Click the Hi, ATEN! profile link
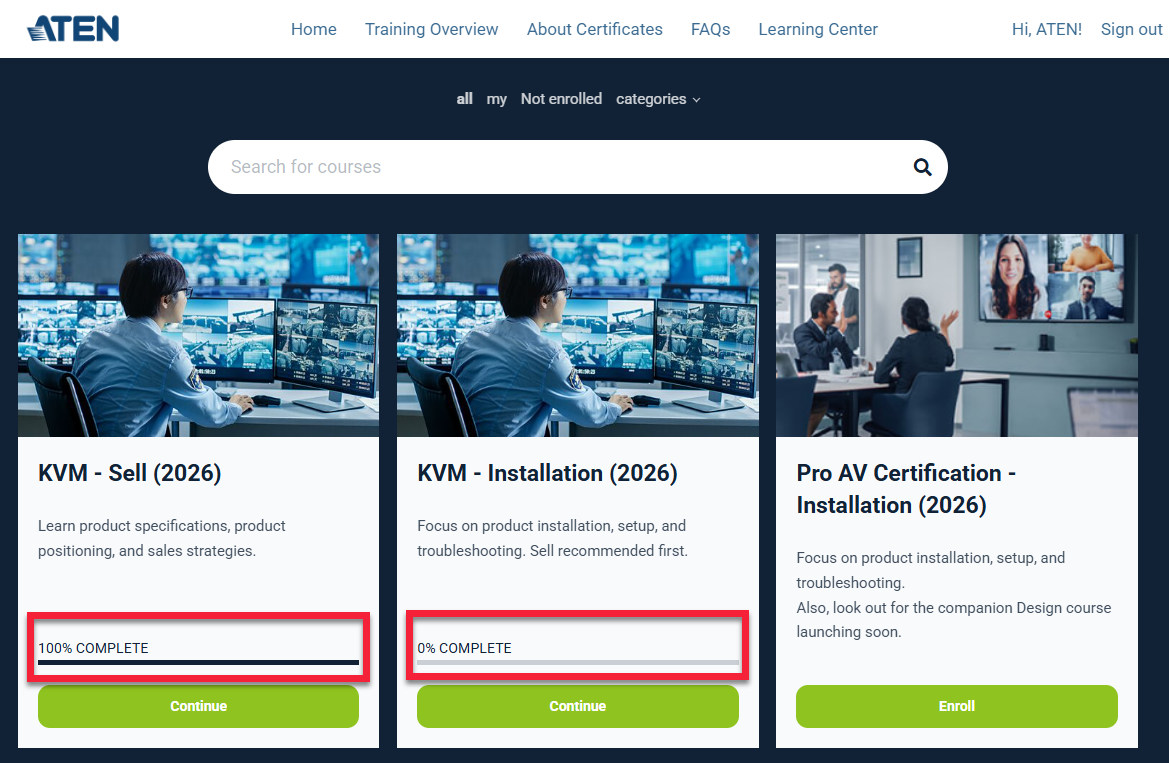 tap(1046, 29)
